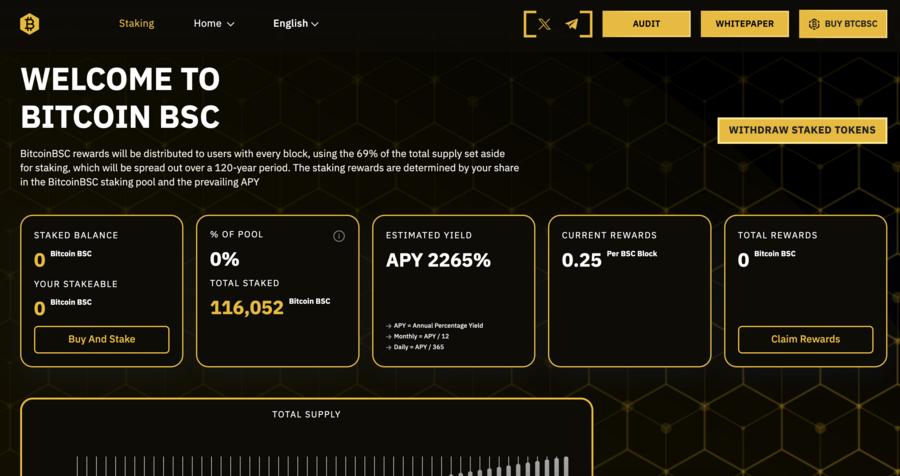Click Withdraw Staked Tokens button

click(x=802, y=130)
